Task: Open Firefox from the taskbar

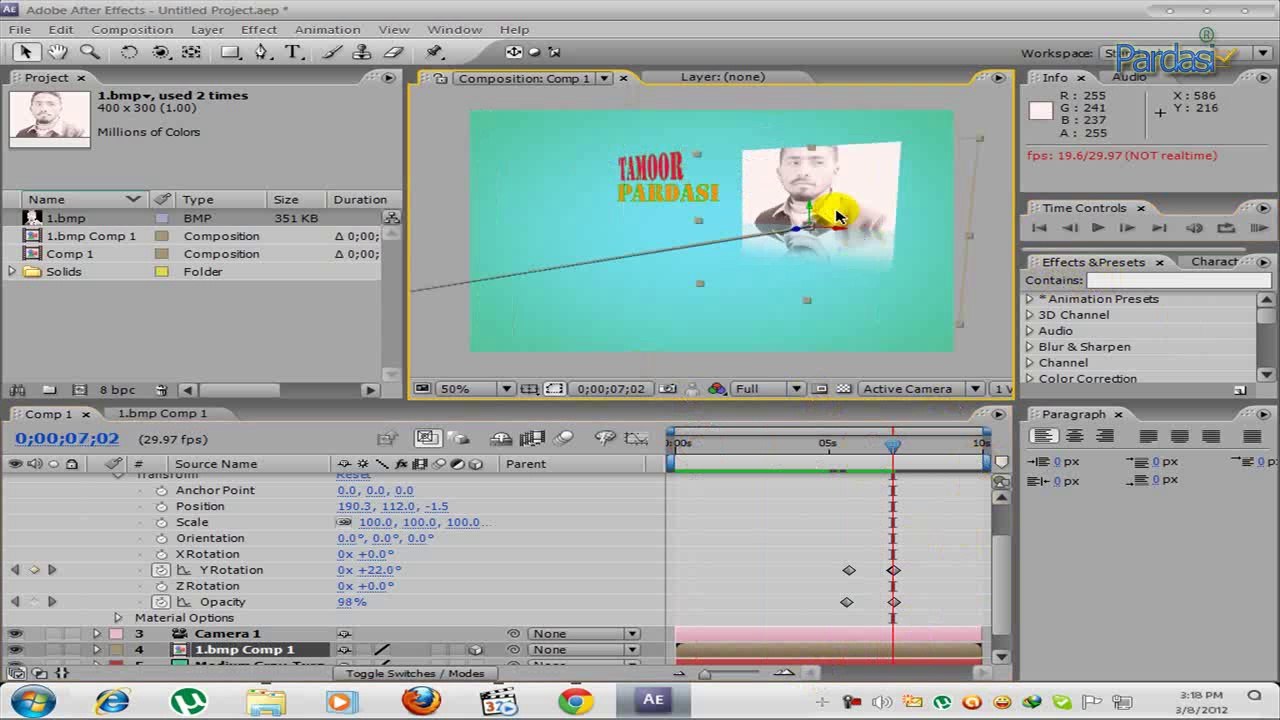Action: pos(421,701)
